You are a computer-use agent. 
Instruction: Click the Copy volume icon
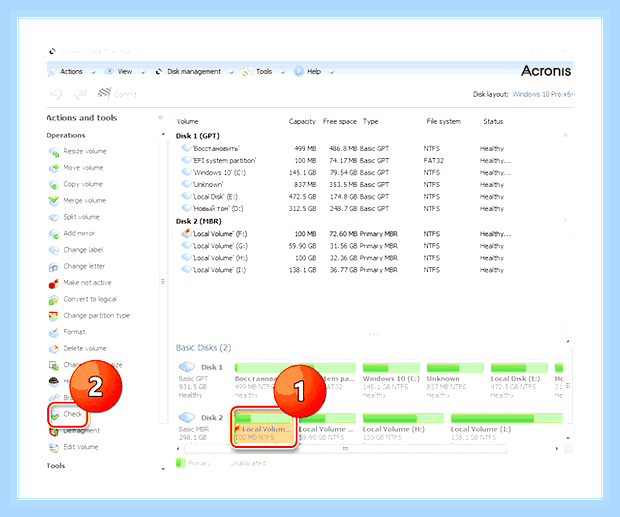point(53,185)
